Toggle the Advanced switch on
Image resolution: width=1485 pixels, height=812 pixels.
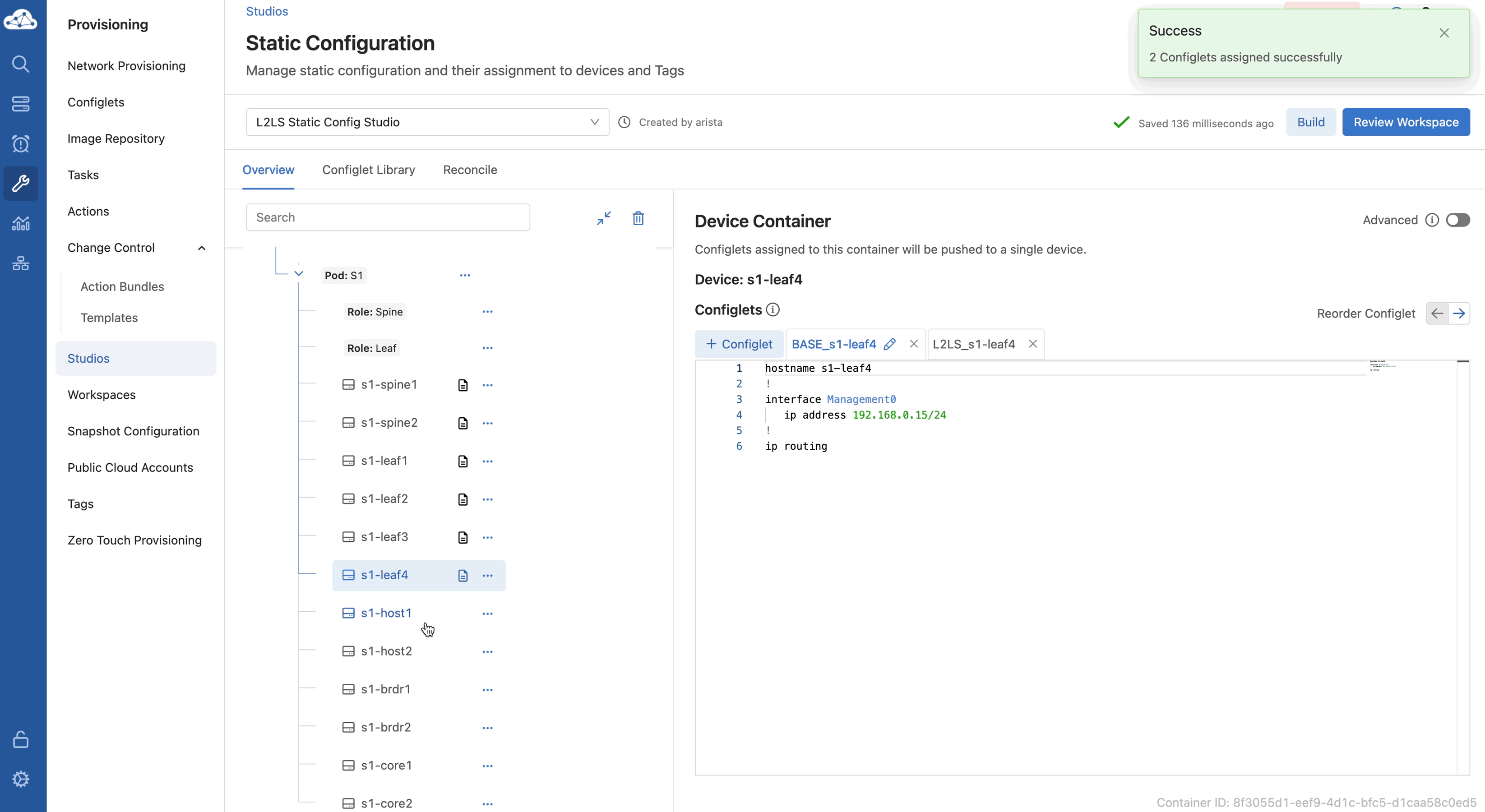tap(1457, 220)
